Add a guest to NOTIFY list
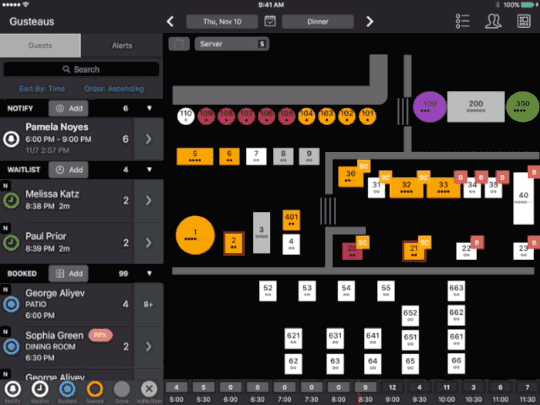 pos(68,108)
